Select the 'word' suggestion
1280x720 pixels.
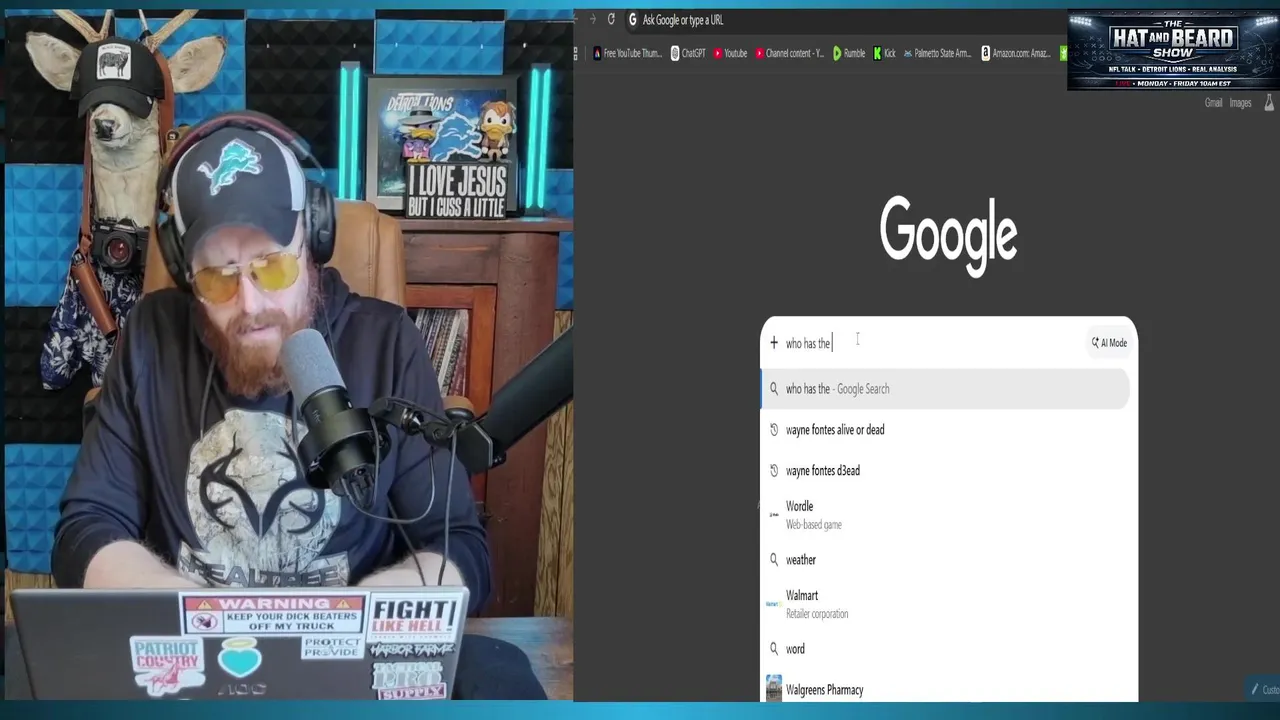[945, 649]
